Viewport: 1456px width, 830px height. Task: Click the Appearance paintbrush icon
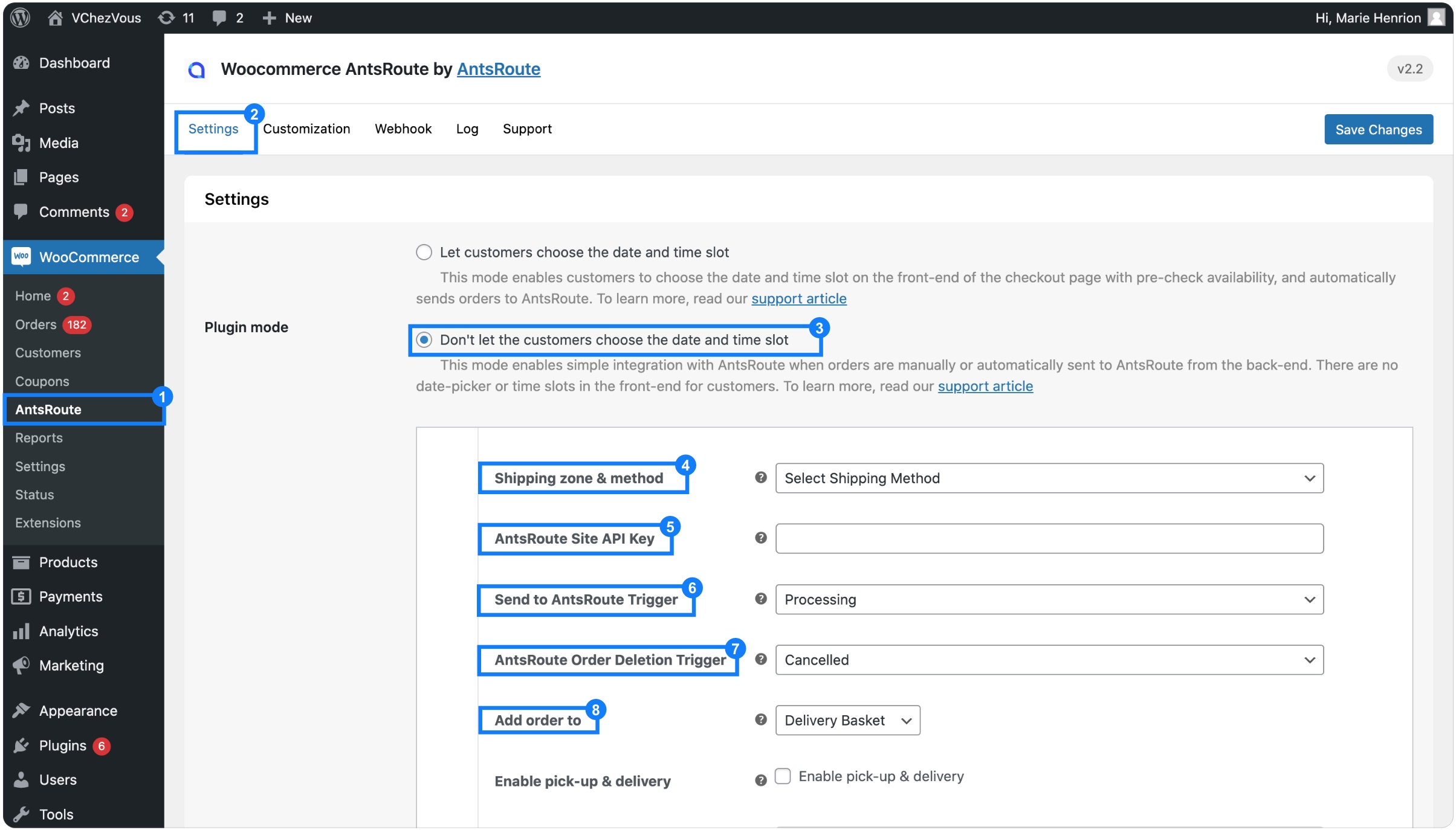point(21,711)
